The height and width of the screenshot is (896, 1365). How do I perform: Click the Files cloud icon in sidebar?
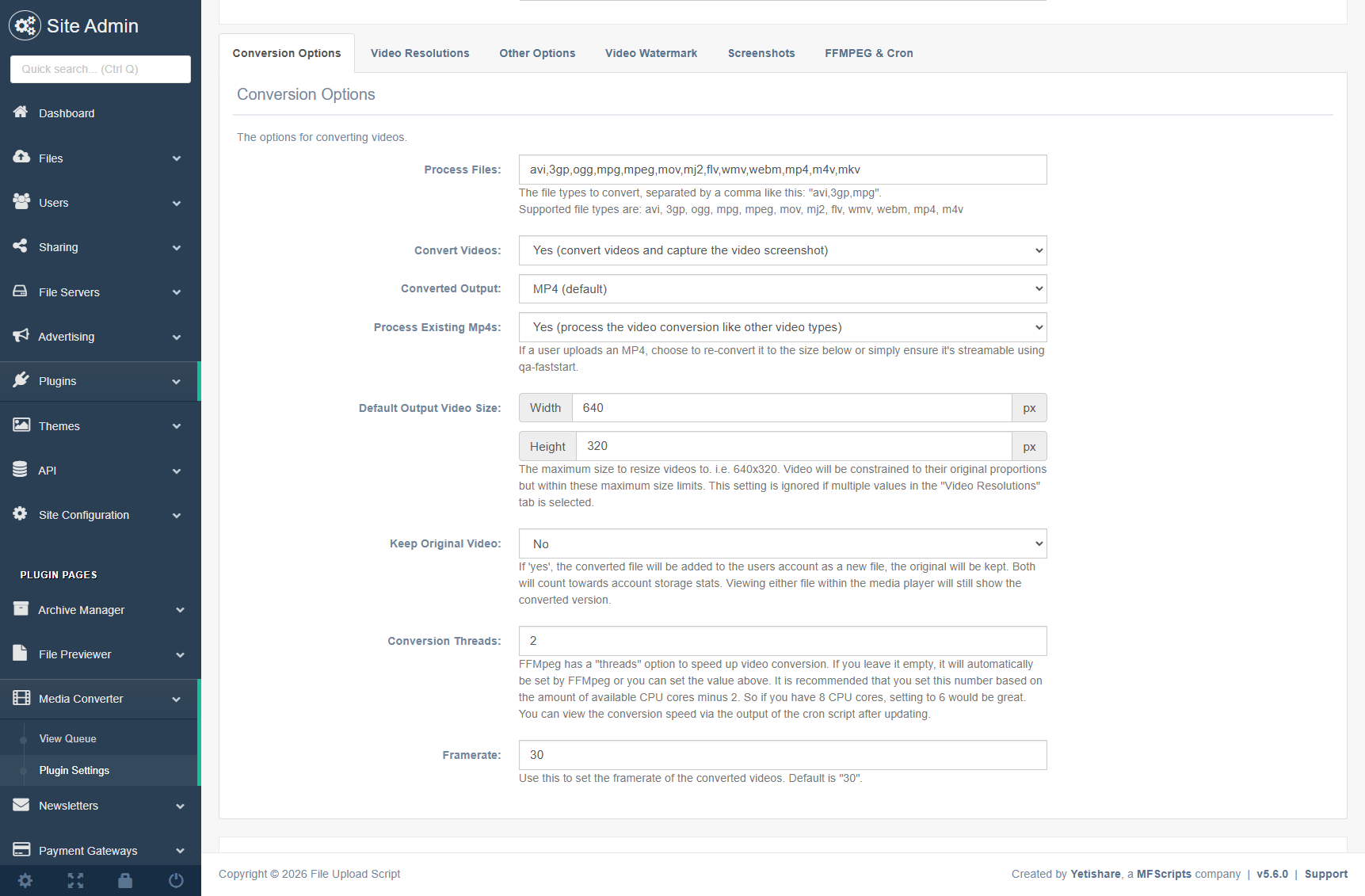point(21,157)
